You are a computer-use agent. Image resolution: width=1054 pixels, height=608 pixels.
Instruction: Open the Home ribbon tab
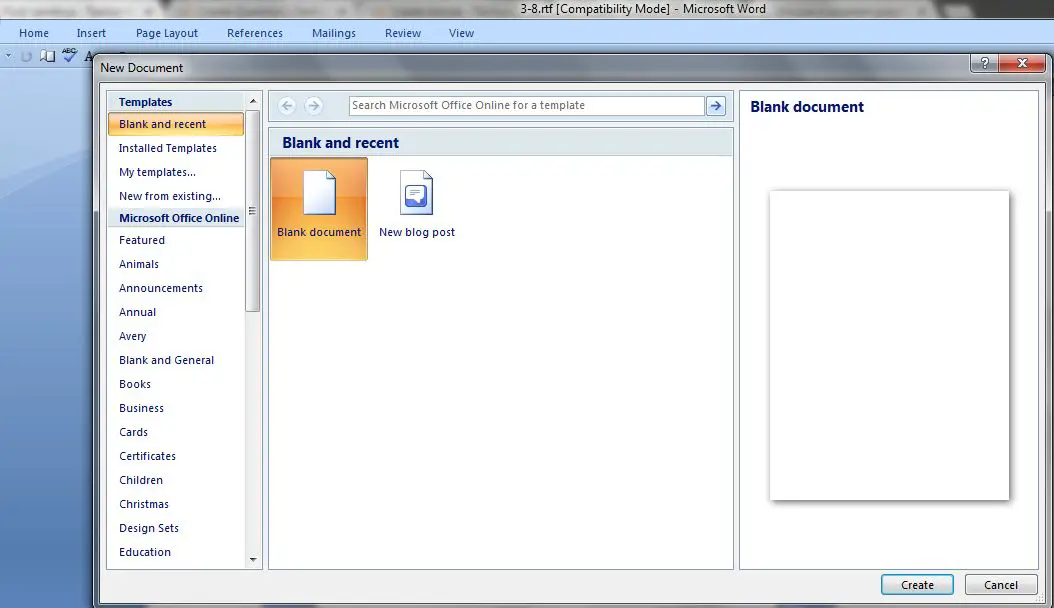(x=34, y=33)
